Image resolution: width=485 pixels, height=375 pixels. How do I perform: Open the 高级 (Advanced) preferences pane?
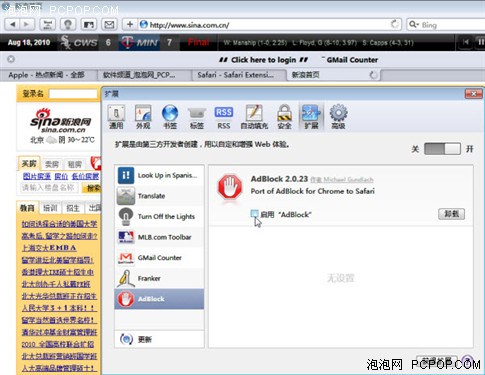[x=338, y=117]
